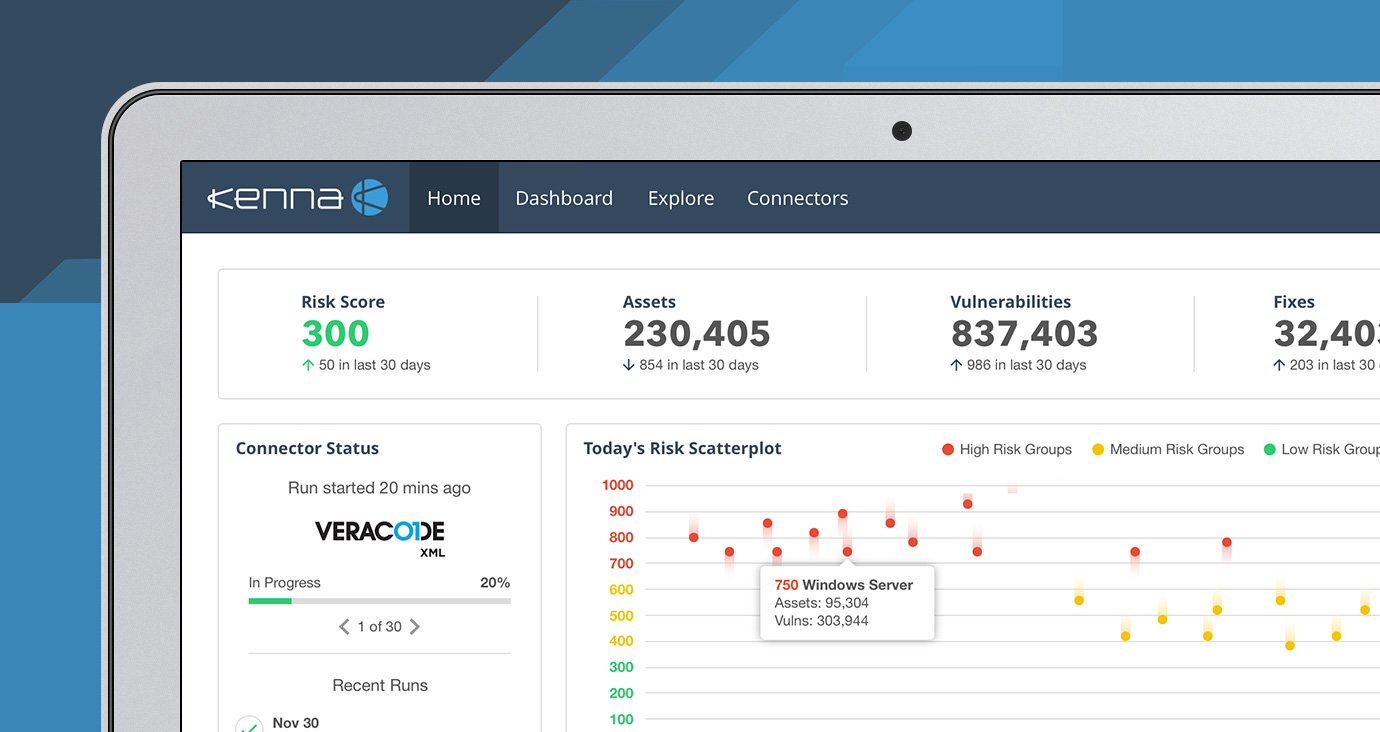Screen dimensions: 1380x732
Task: Go to the Connectors tab
Action: click(798, 198)
